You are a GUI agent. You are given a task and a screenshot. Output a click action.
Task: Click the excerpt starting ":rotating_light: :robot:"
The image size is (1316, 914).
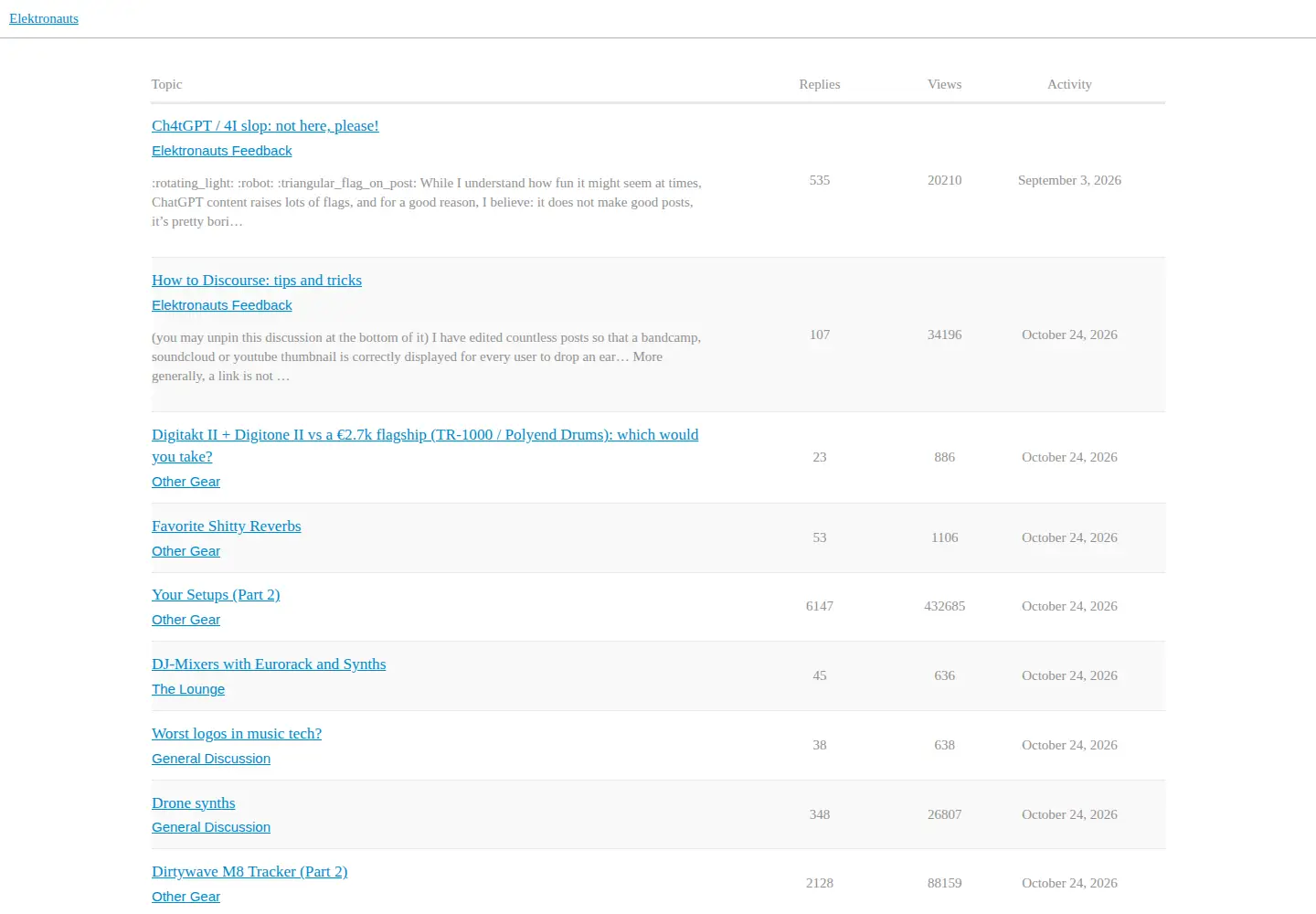point(427,202)
